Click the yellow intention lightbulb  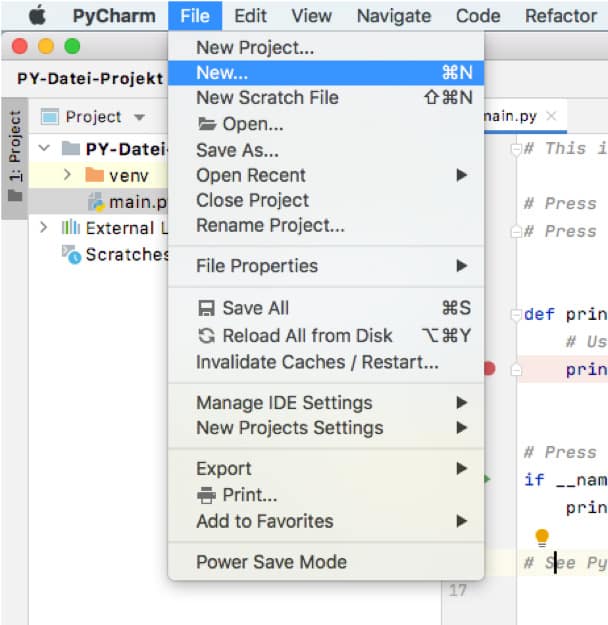click(x=541, y=537)
